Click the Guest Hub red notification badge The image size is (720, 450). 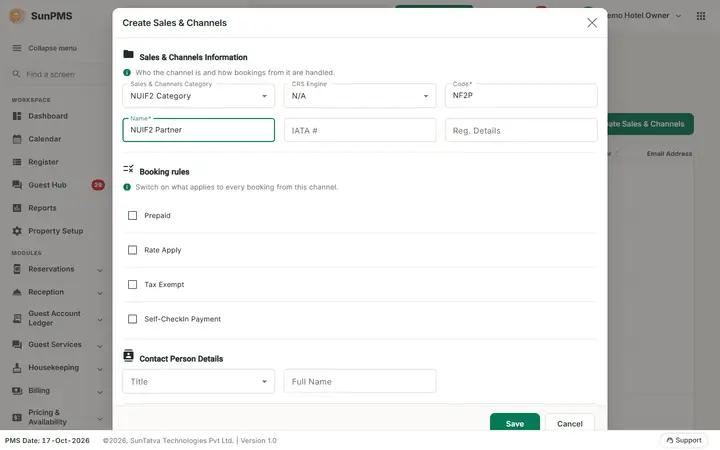(98, 185)
